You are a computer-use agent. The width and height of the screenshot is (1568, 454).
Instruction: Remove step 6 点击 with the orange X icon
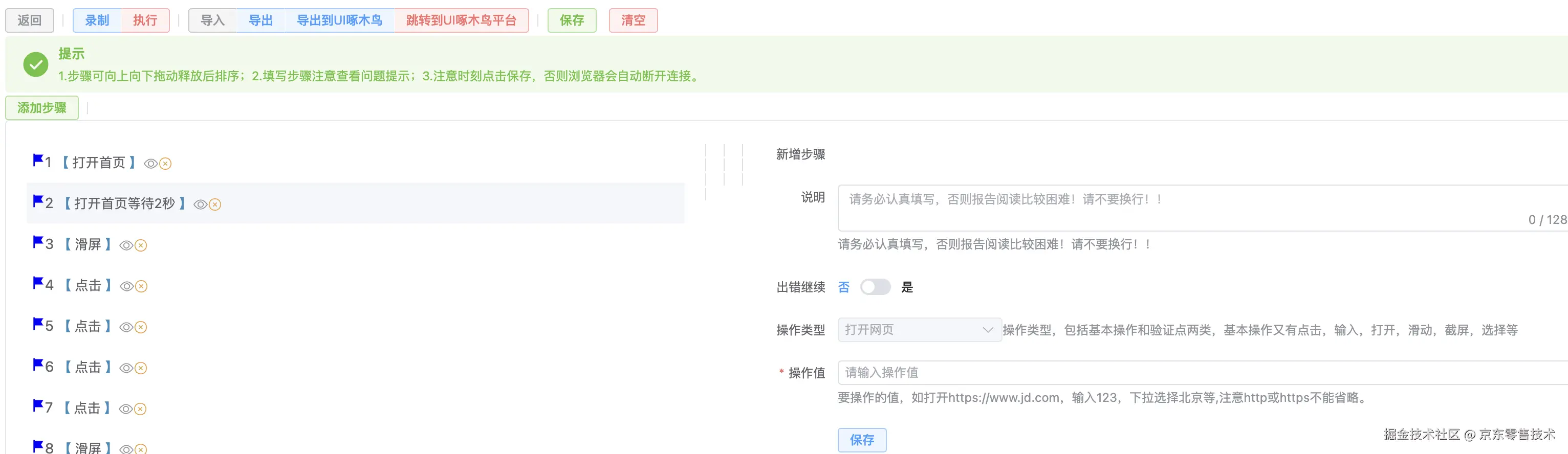click(x=141, y=368)
